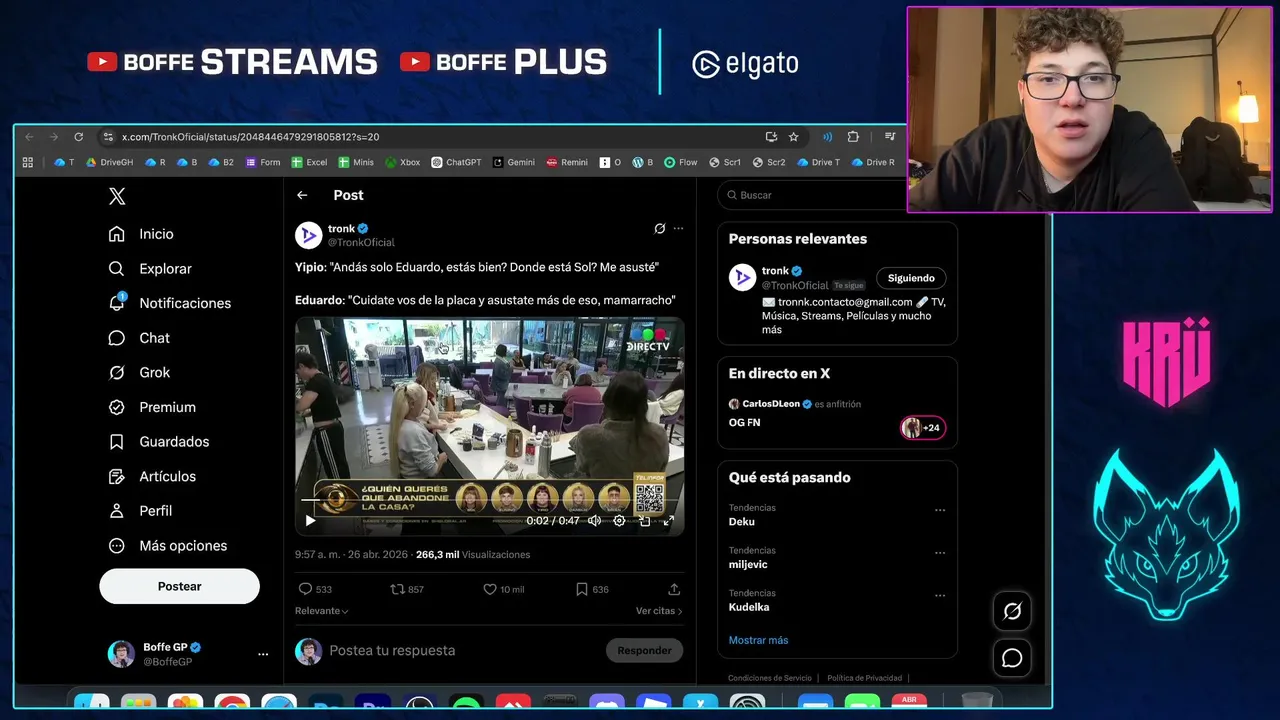This screenshot has height=720, width=1280.
Task: Expand Más opciones in the sidebar
Action: pyautogui.click(x=168, y=546)
